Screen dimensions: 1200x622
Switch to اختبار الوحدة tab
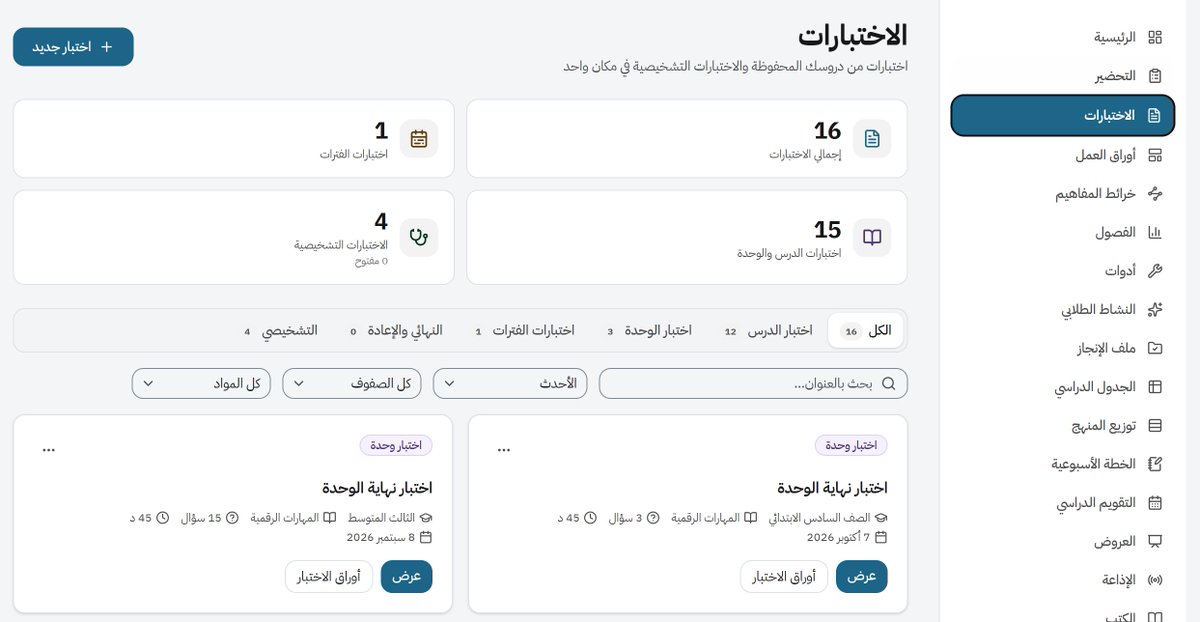pos(649,331)
